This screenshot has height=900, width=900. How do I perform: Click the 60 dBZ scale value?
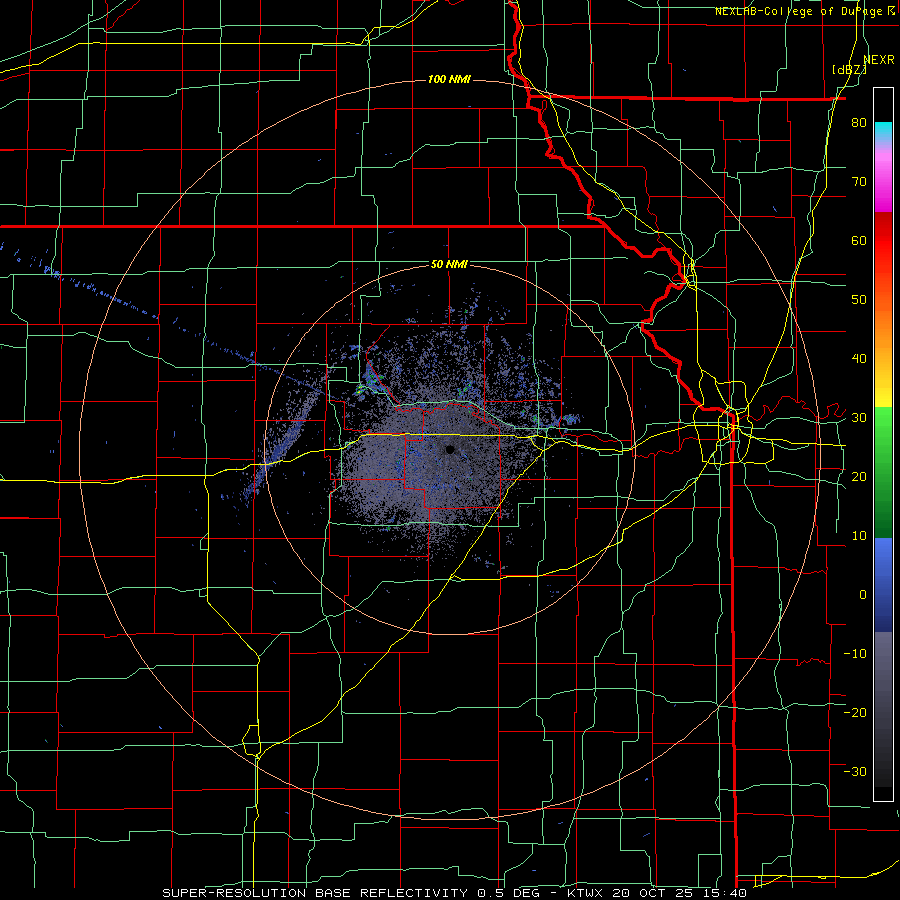(859, 240)
